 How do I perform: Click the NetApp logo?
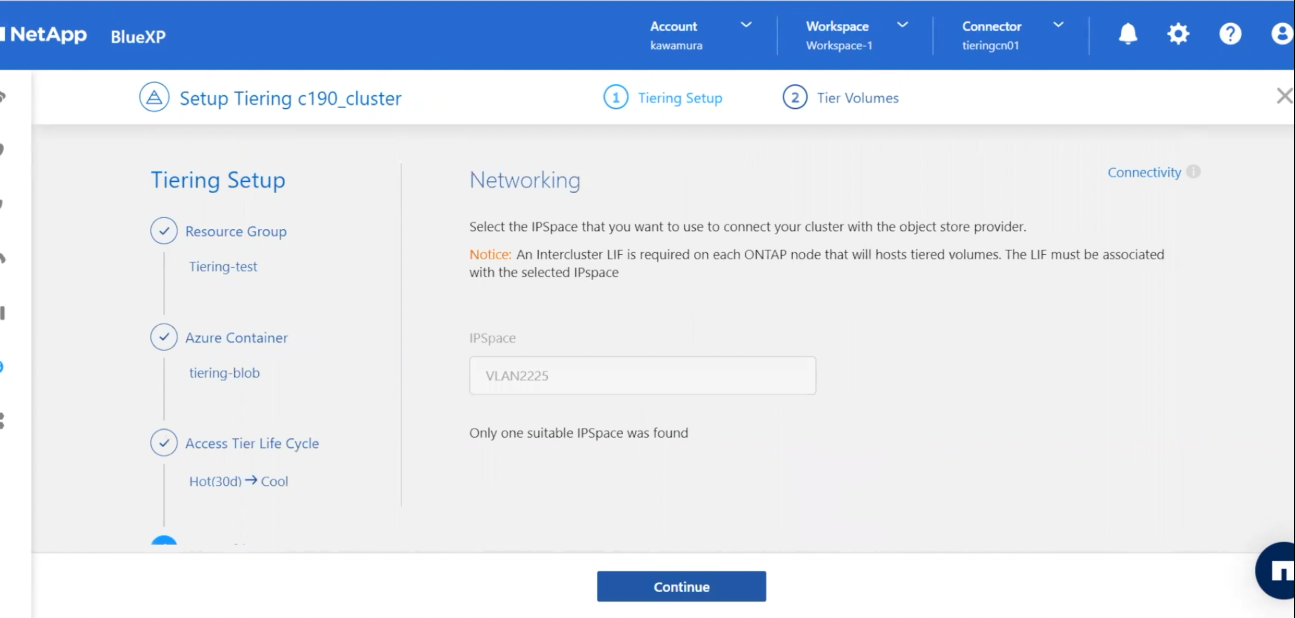point(44,35)
